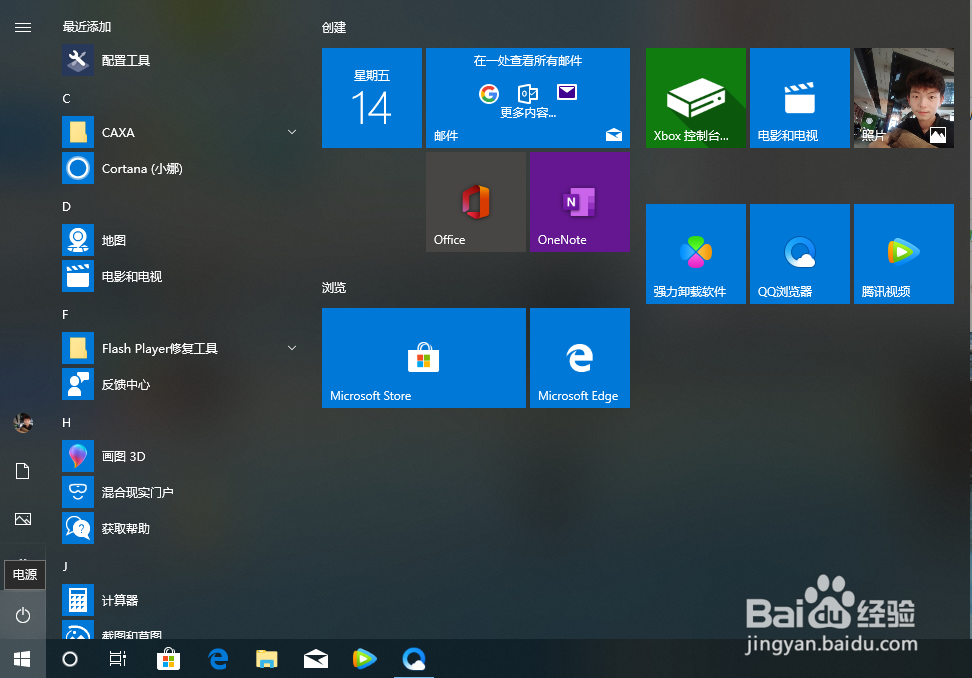Image resolution: width=972 pixels, height=678 pixels.
Task: Open the 强力卸载软件 tile
Action: tap(696, 254)
